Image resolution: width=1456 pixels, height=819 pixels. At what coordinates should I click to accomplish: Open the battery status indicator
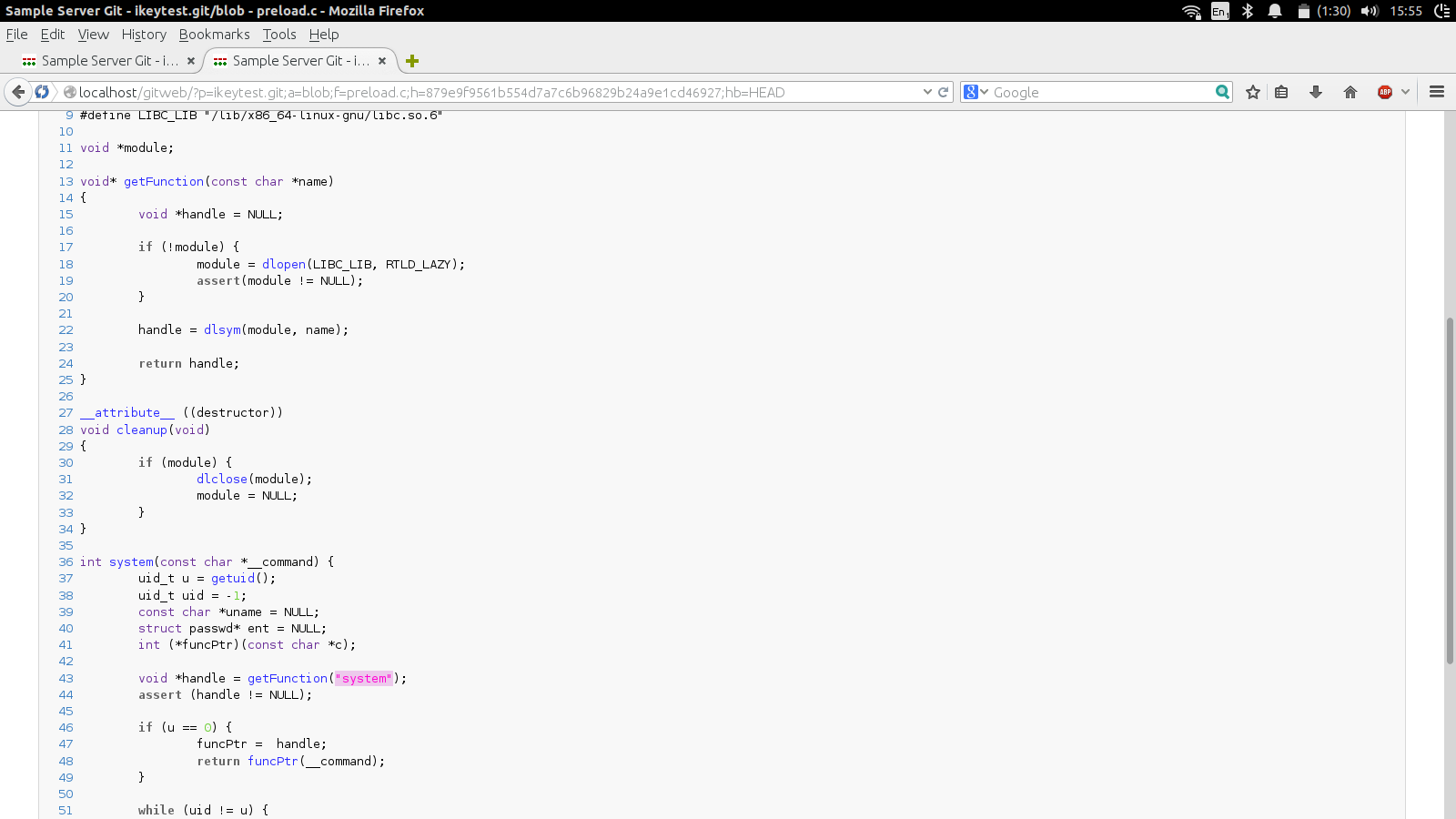pyautogui.click(x=1324, y=11)
